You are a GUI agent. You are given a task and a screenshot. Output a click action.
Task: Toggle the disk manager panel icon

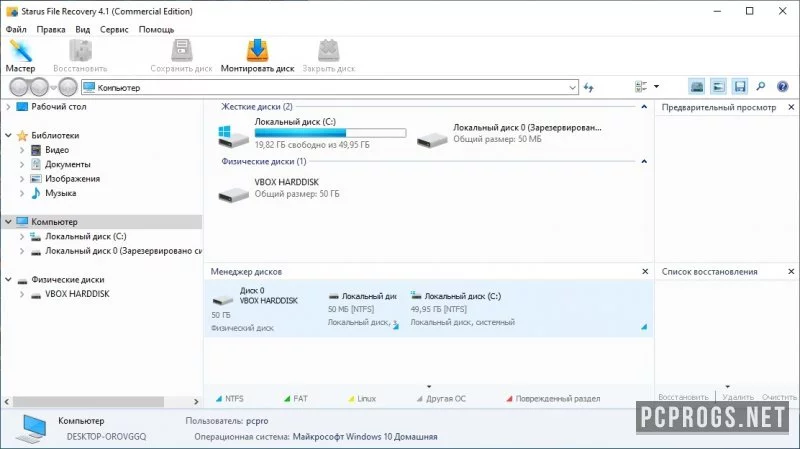click(696, 87)
